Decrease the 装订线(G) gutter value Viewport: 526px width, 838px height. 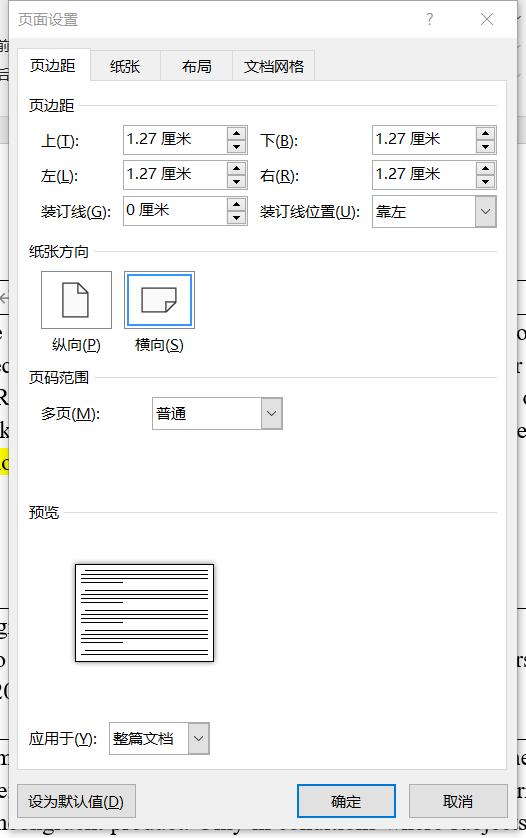pos(236,218)
